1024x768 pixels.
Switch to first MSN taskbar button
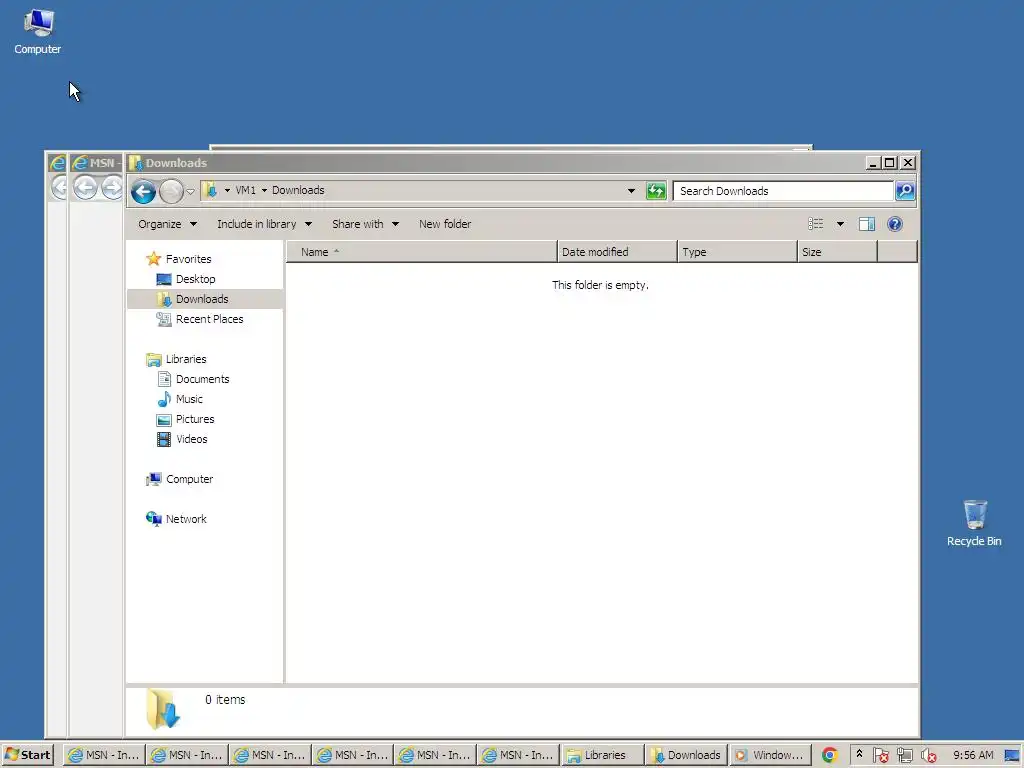coord(104,755)
